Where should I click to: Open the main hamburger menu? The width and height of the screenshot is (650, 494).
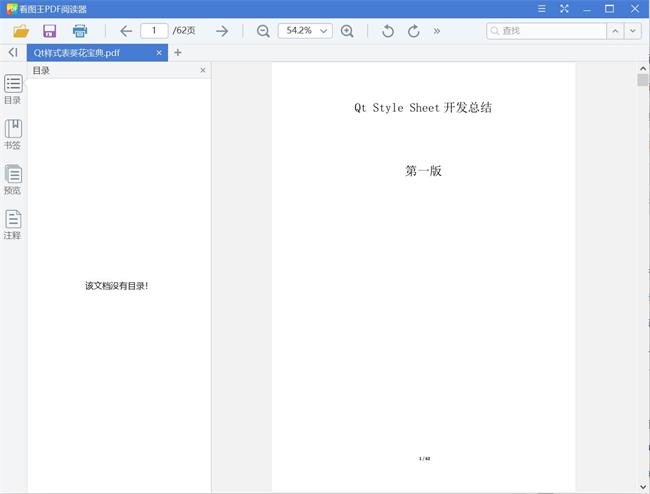click(x=541, y=9)
